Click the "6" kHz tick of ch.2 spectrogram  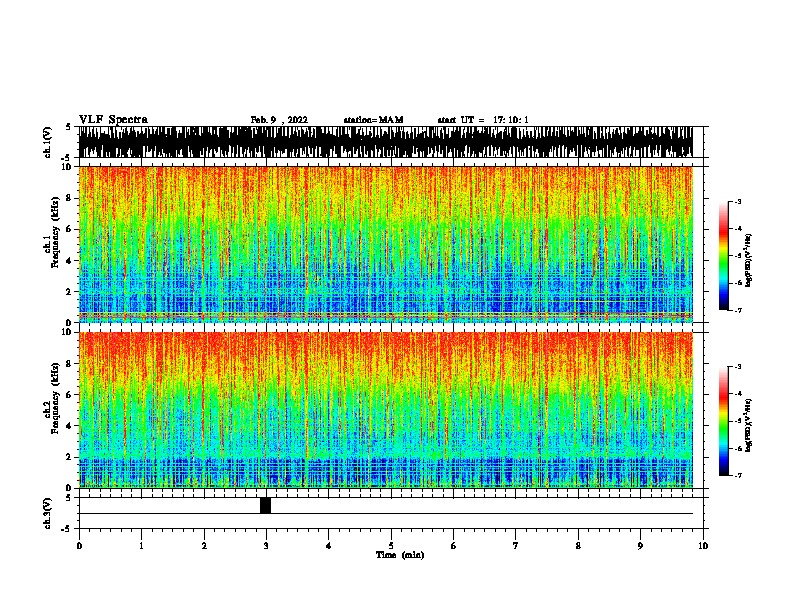[x=71, y=395]
